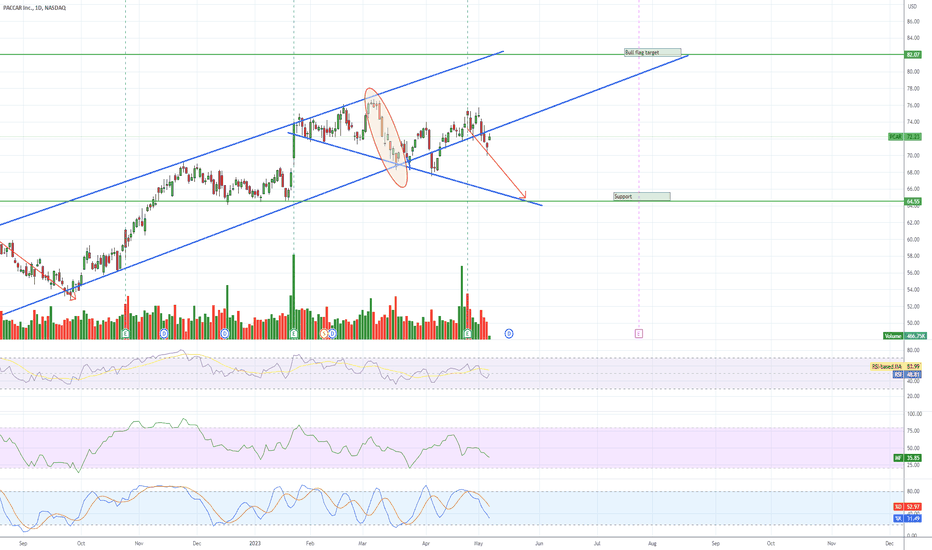Image resolution: width=932 pixels, height=550 pixels.
Task: Click the red %D stochastic label
Action: pos(908,507)
